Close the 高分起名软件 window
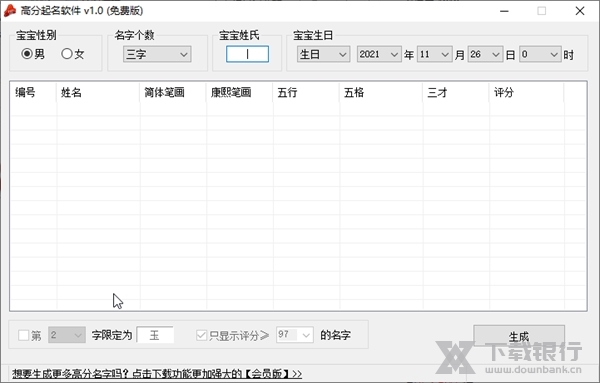This screenshot has width=600, height=383. click(580, 11)
